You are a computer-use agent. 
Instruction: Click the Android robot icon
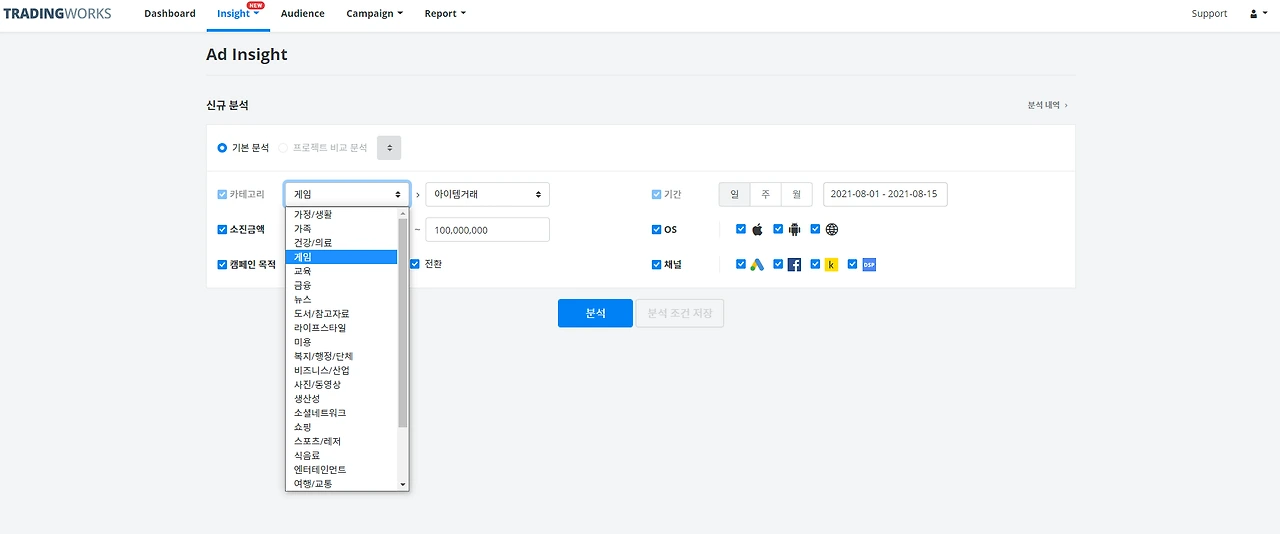coord(794,229)
